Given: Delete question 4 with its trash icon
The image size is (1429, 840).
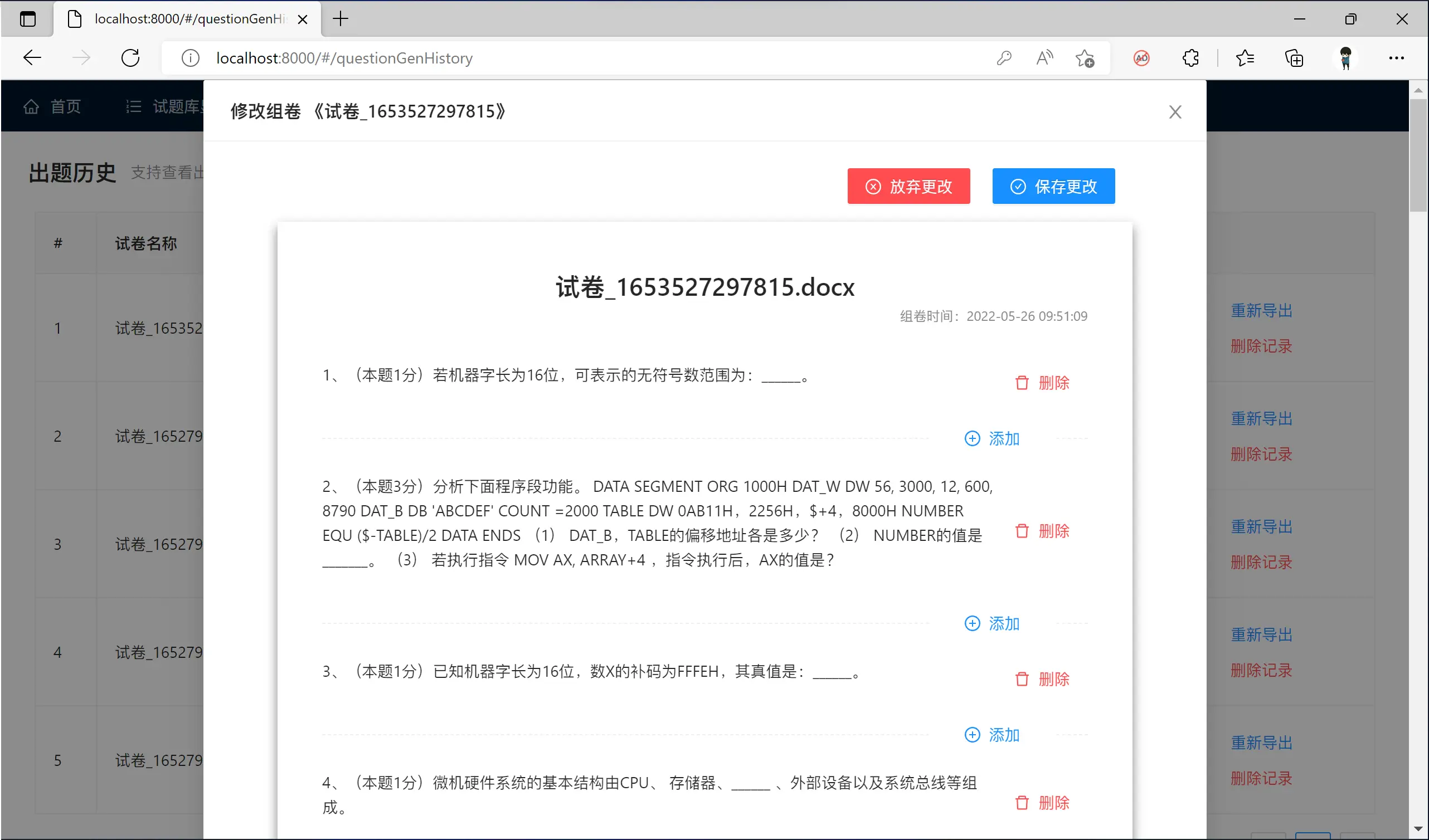Looking at the screenshot, I should click(1022, 803).
